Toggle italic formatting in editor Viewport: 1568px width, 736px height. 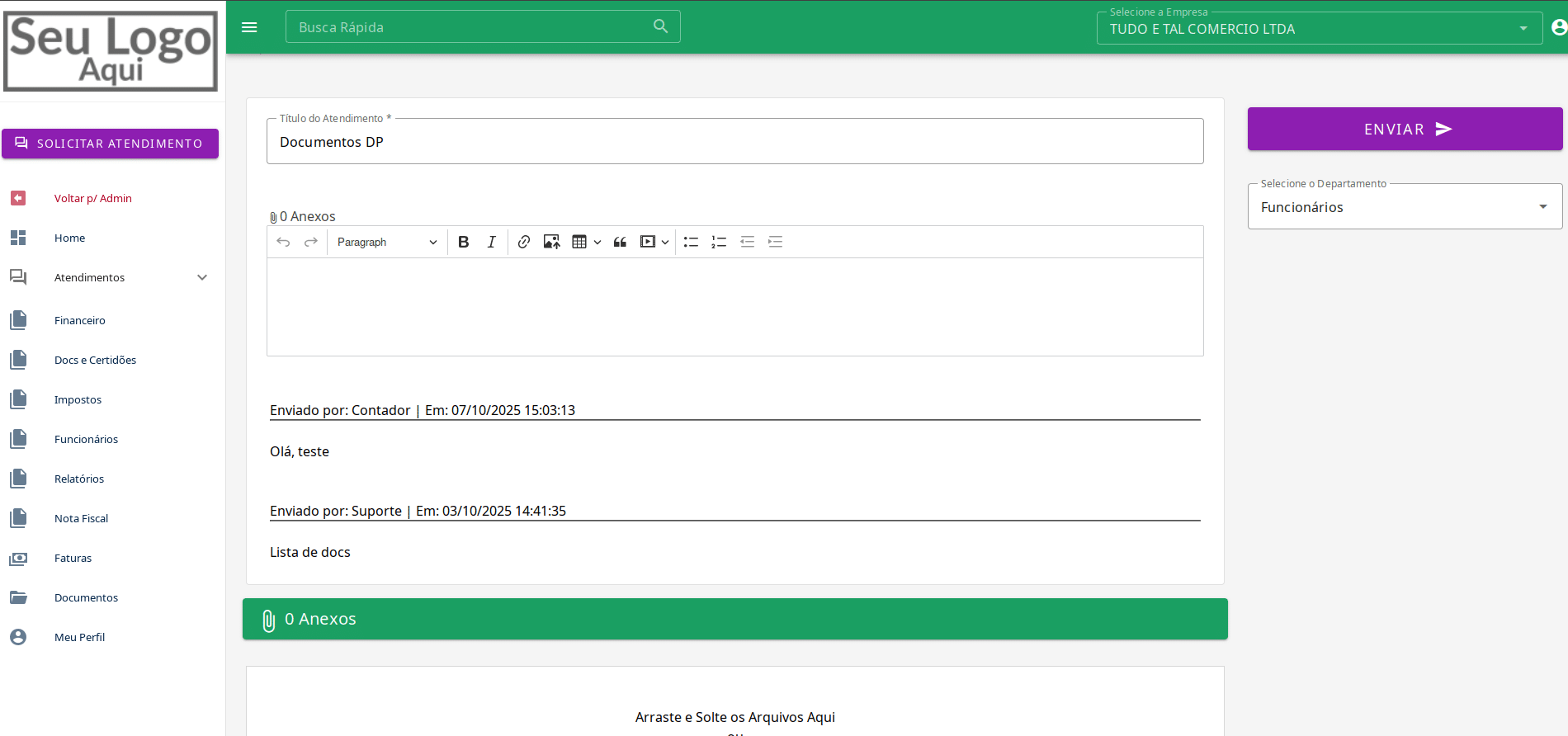[491, 242]
